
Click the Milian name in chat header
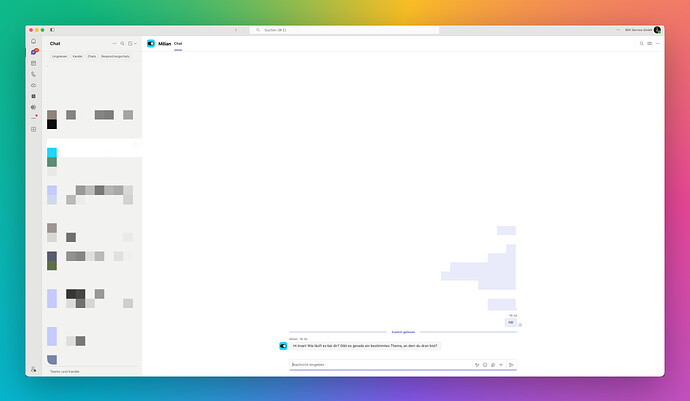point(165,44)
